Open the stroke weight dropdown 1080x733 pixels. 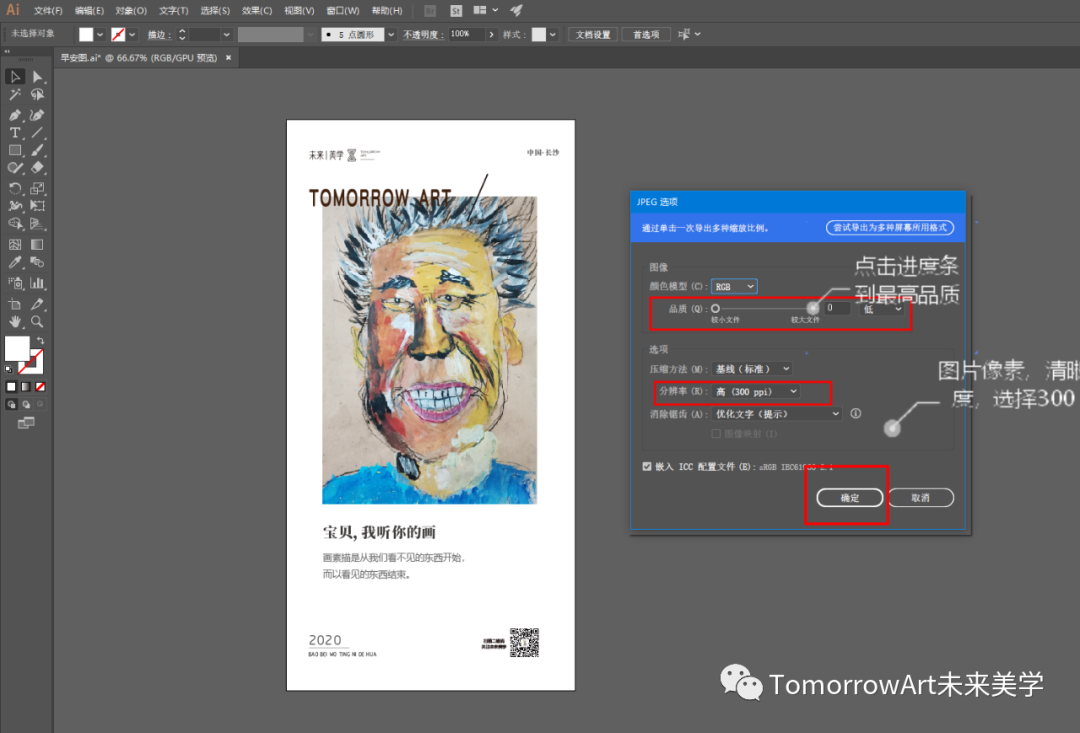[x=226, y=34]
